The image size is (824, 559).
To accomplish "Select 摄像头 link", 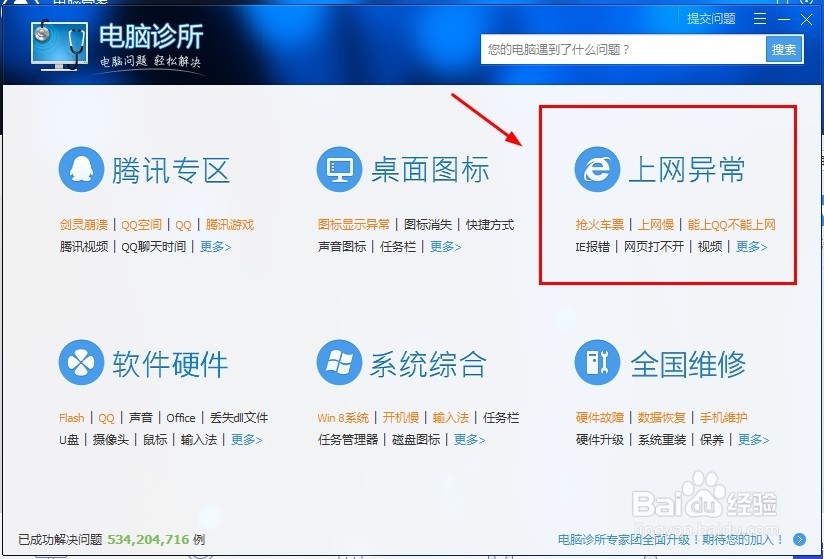I will [111, 439].
